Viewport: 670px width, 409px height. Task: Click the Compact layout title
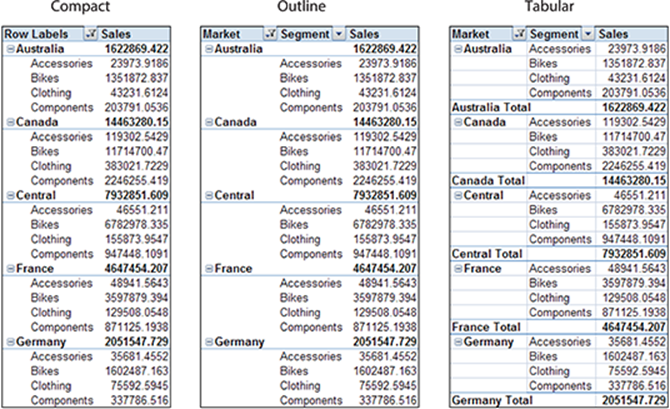point(80,6)
